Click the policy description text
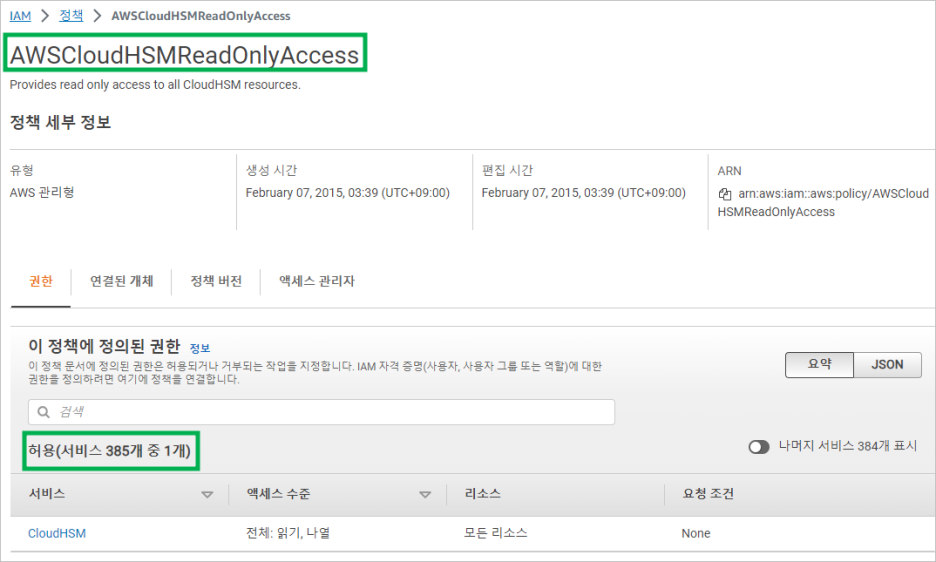Viewport: 936px width, 562px height. pos(155,85)
